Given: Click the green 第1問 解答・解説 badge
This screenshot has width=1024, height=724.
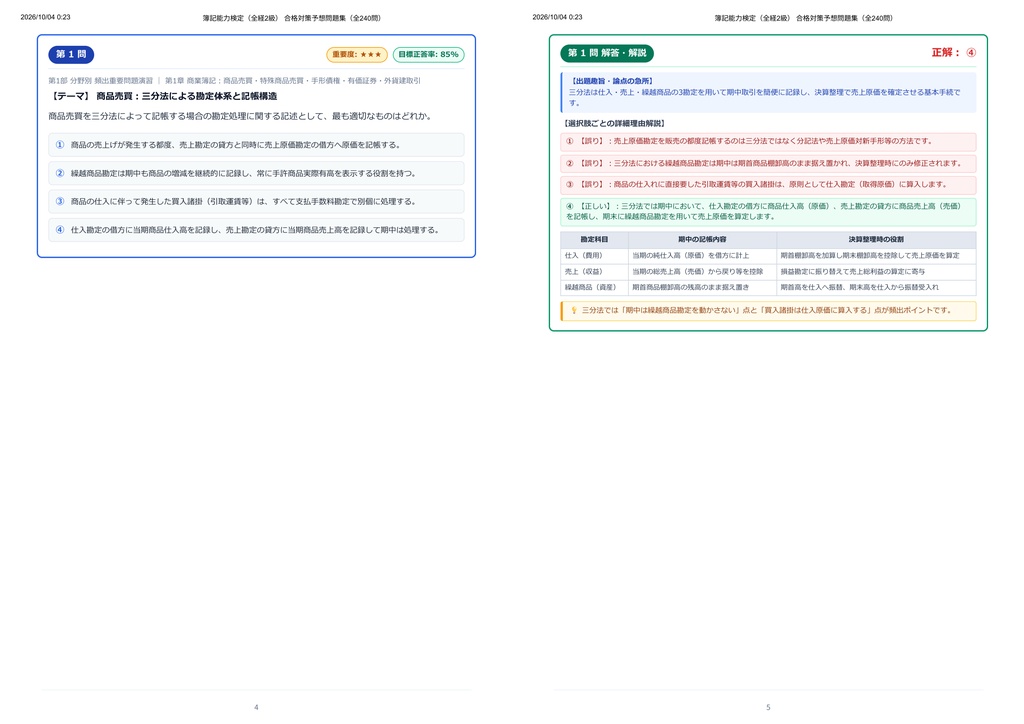Looking at the screenshot, I should point(607,53).
